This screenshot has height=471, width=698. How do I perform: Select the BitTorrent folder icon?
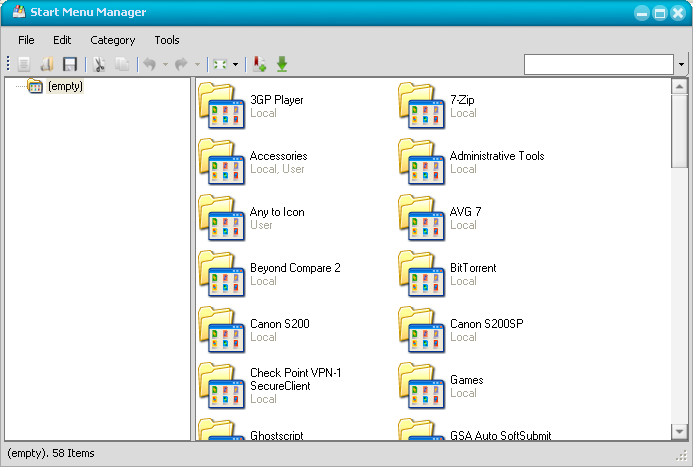click(421, 274)
